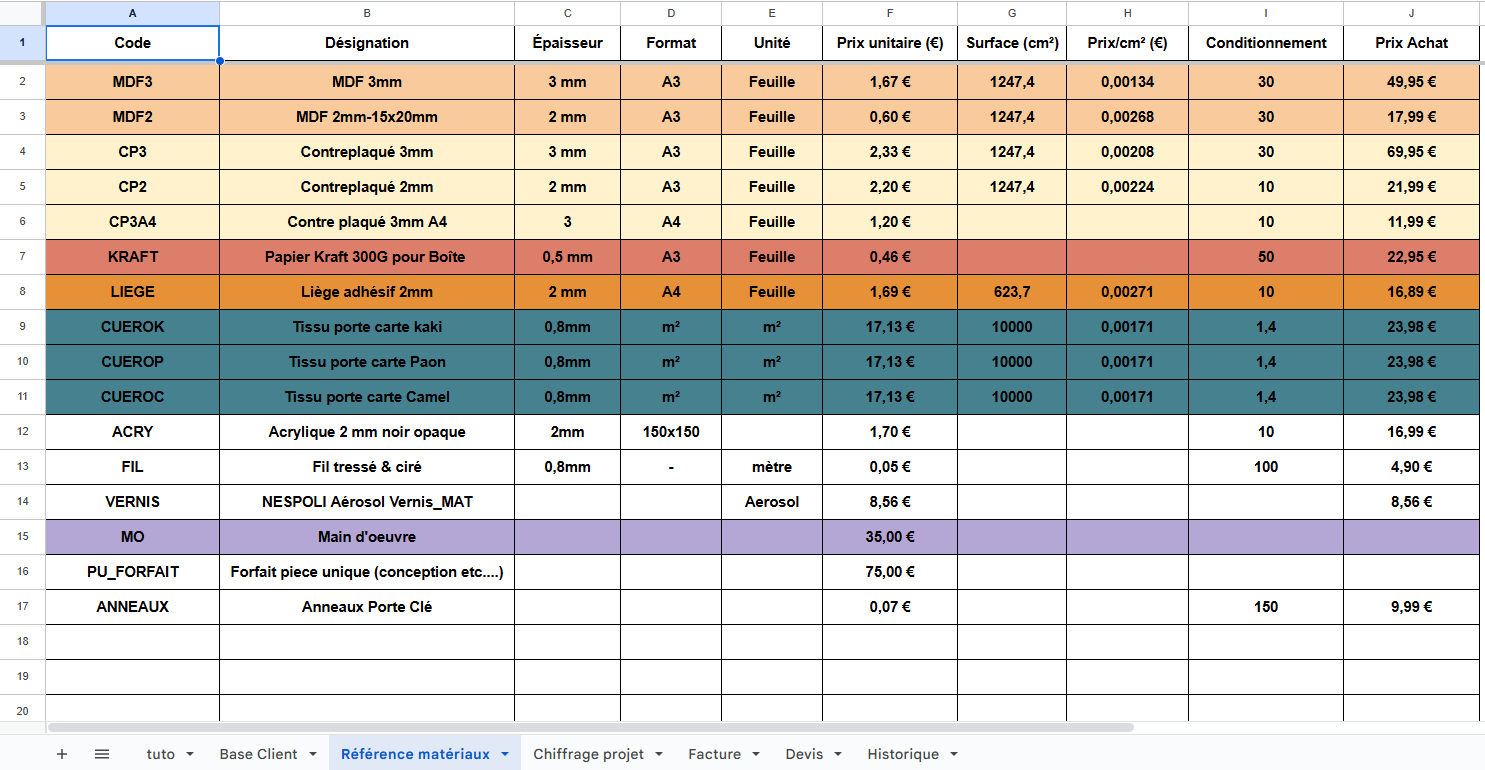Screen dimensions: 1485x770
Task: Add a new sheet with the plus icon
Action: coord(62,753)
